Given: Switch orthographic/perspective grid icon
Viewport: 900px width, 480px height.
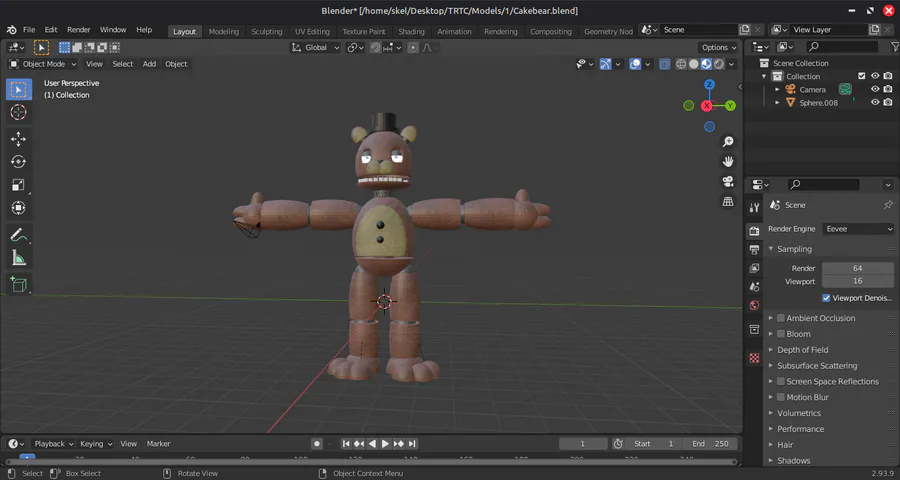Looking at the screenshot, I should click(x=728, y=202).
